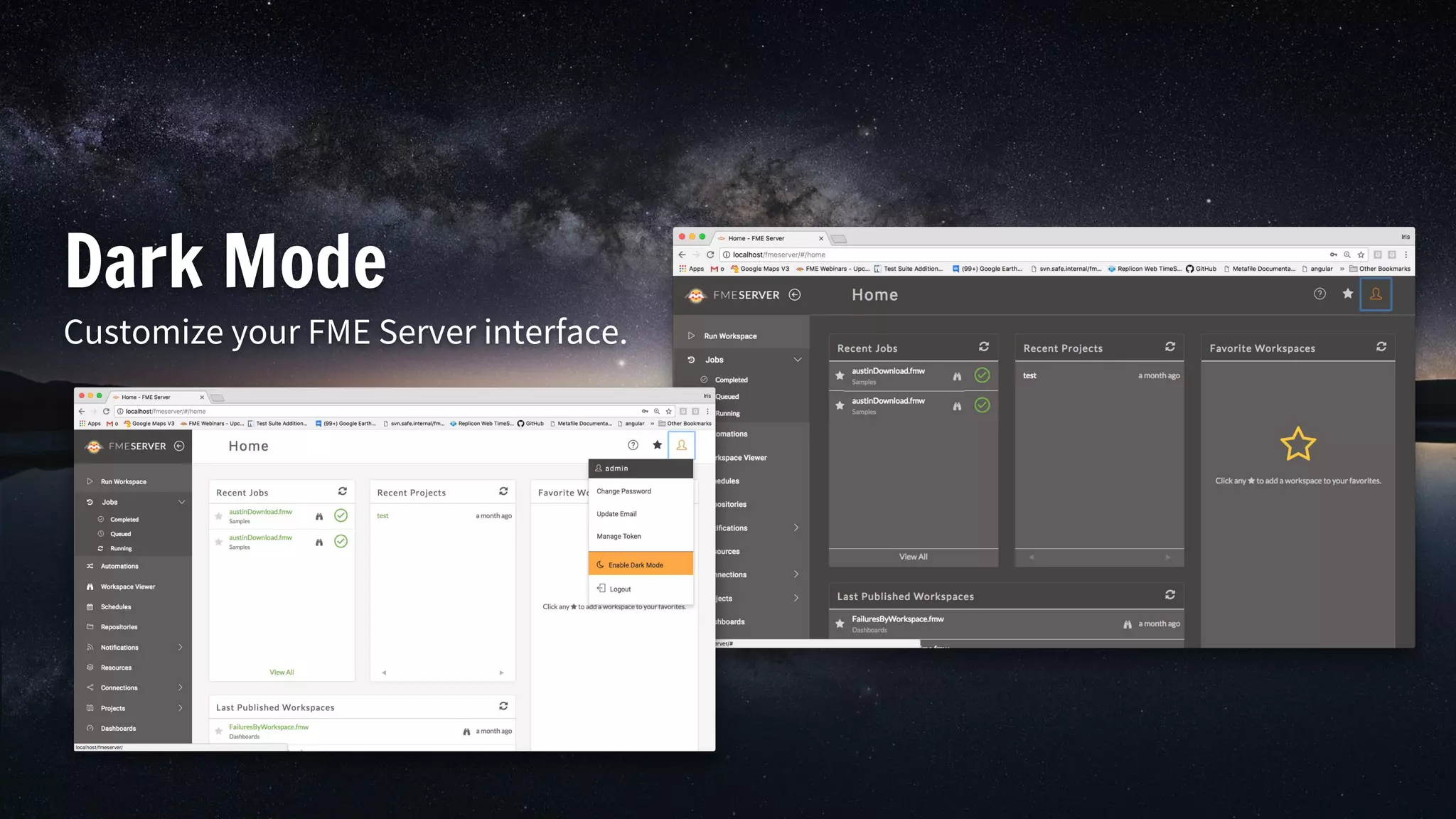
Task: Click the user account icon in light window
Action: point(681,446)
